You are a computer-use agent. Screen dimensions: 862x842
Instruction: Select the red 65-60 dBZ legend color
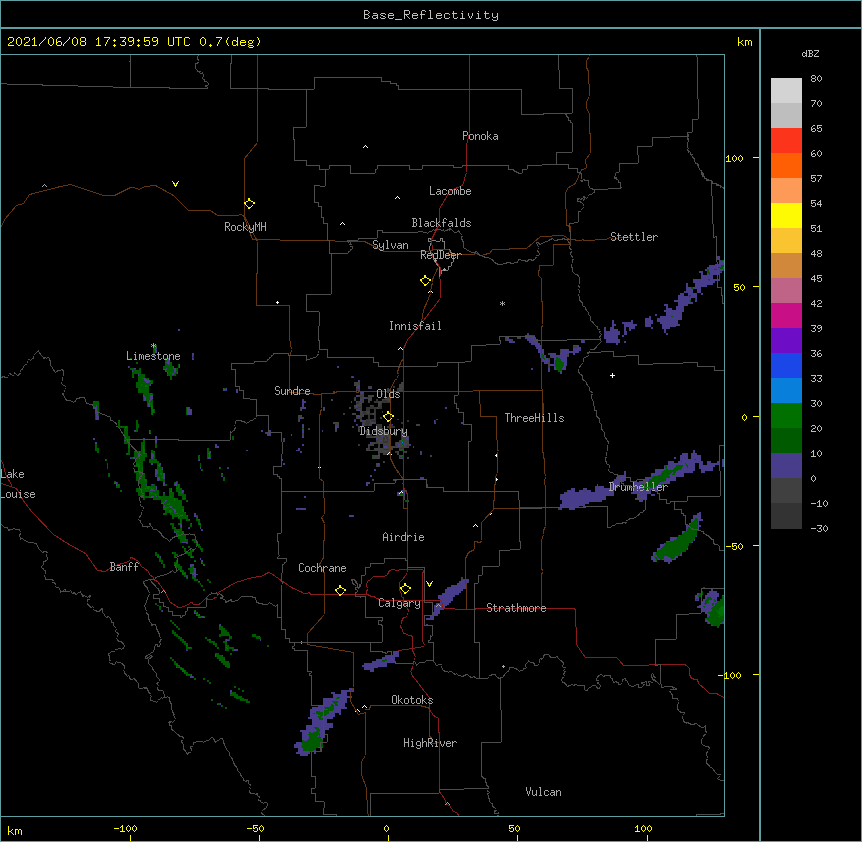coord(786,140)
